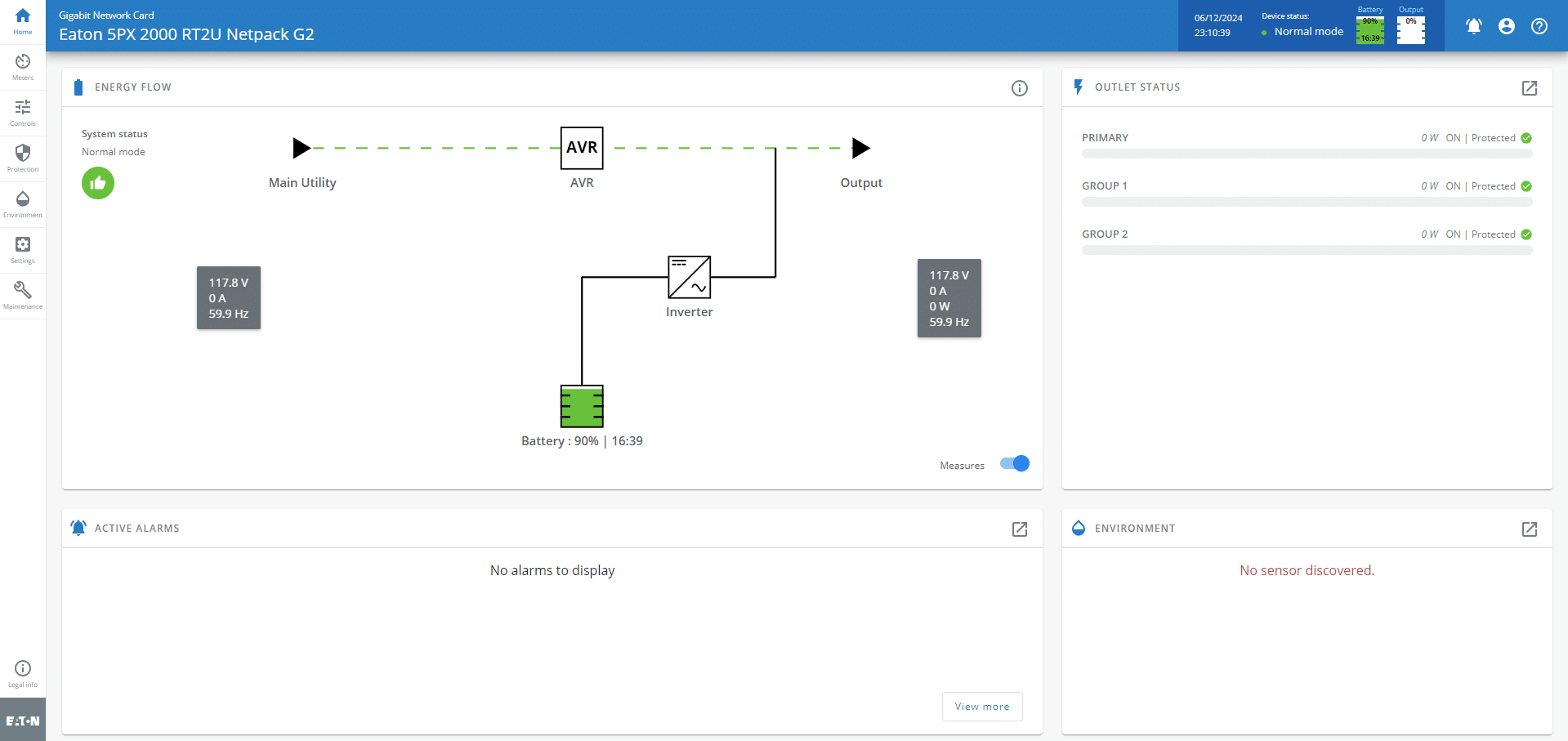Click the green check beside GROUP 2 Protected
The width and height of the screenshot is (1568, 741).
coord(1526,234)
